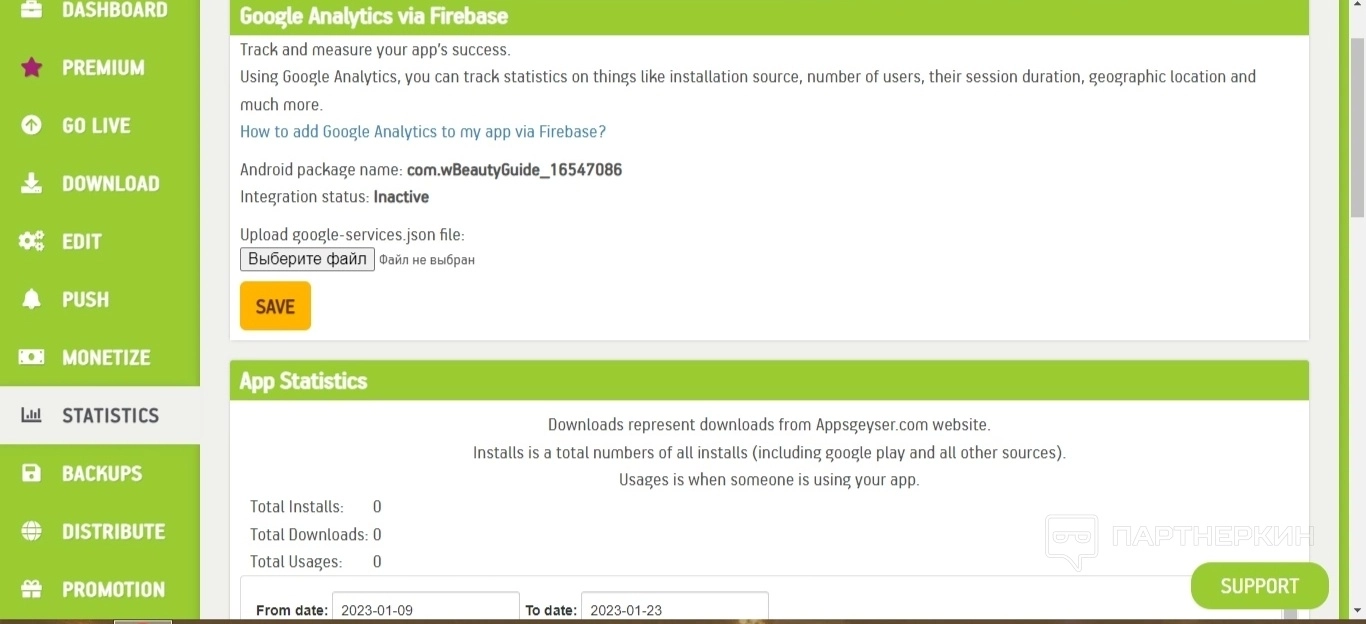This screenshot has width=1366, height=624.
Task: Click the Backups floppy disk icon
Action: [32, 474]
